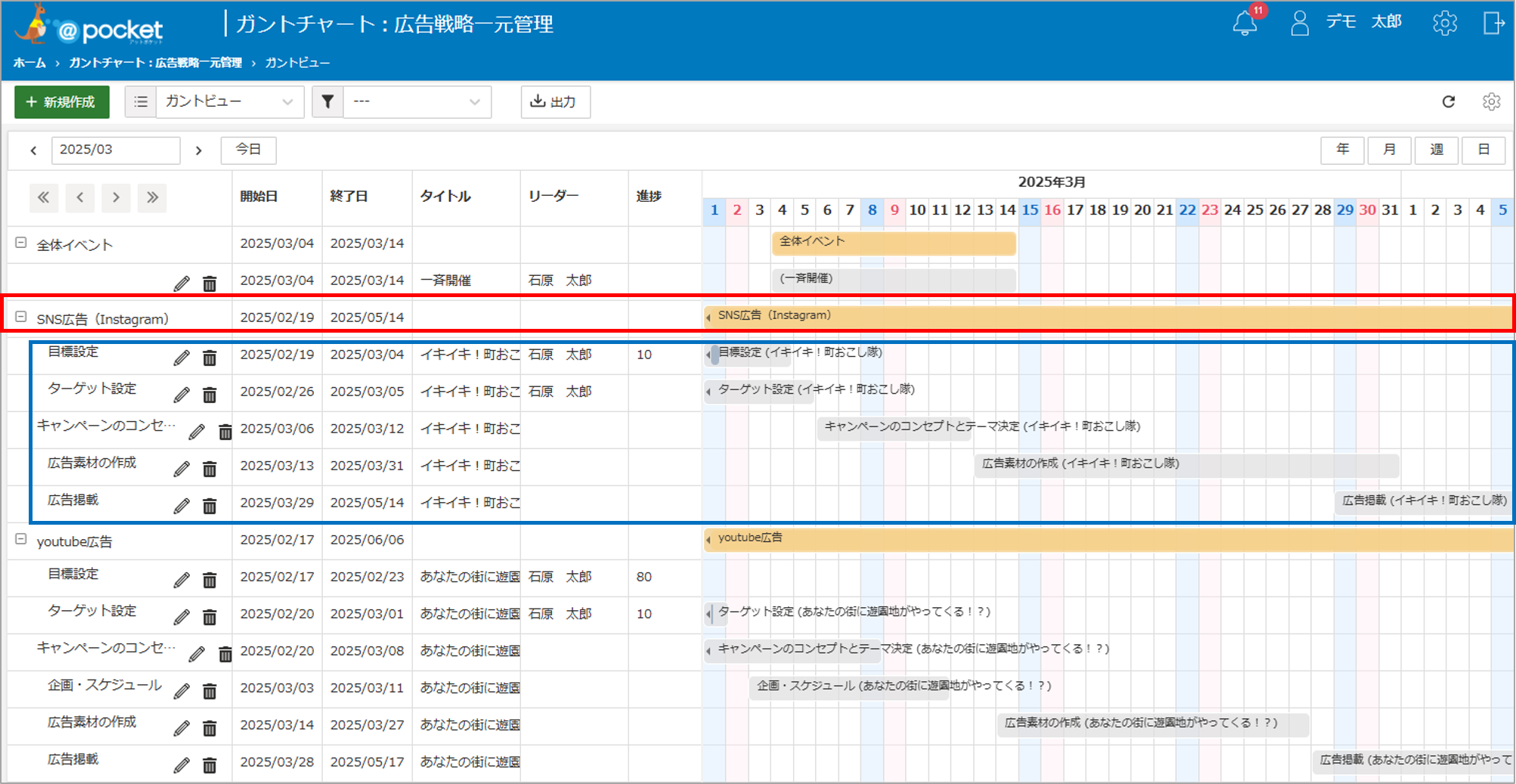
Task: Click the 全体イベント orange Gantt bar
Action: 894,243
